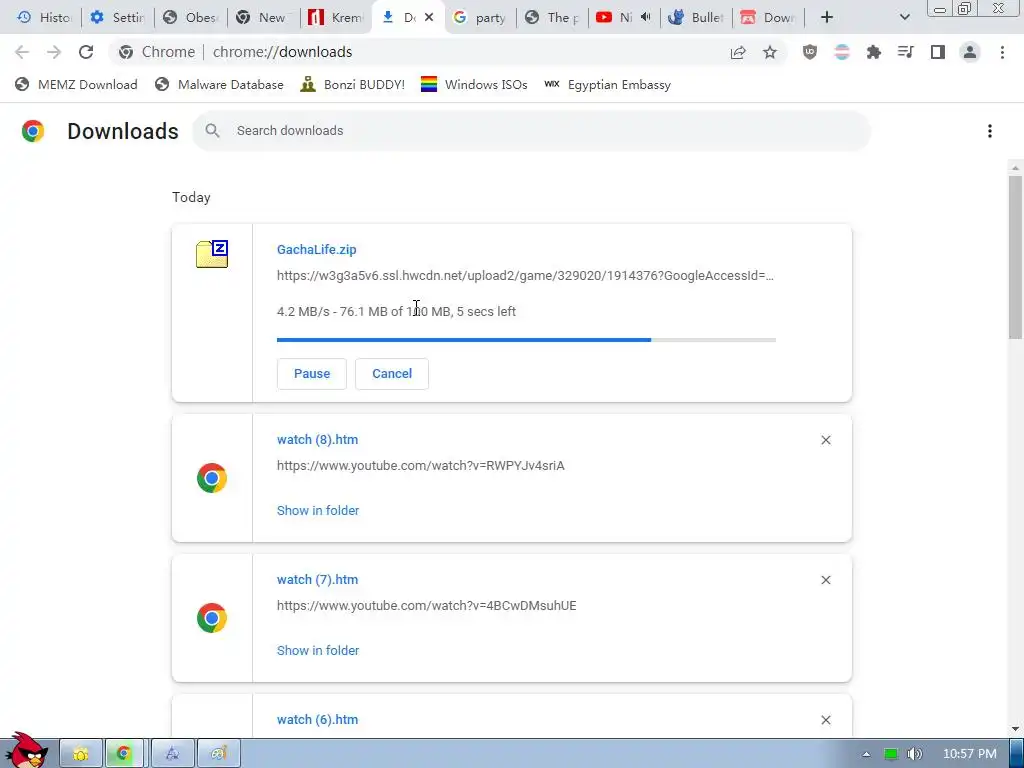
Task: Click the GachaLife.zip download progress bar
Action: coord(526,340)
